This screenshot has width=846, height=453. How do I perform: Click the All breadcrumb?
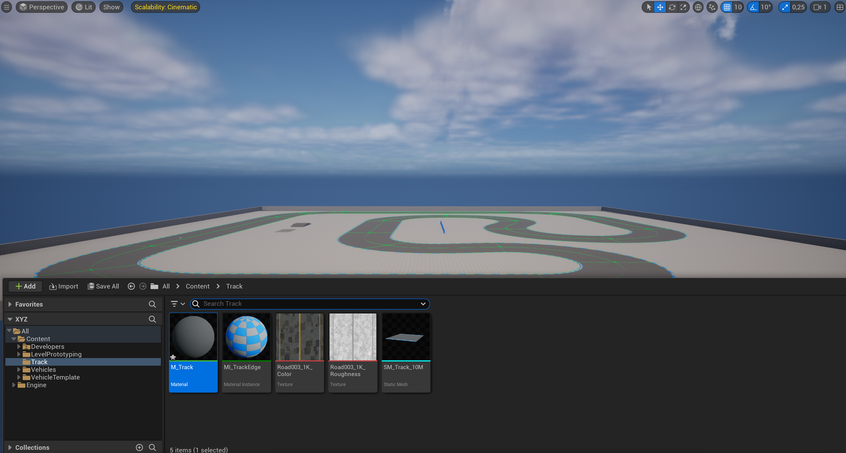[x=166, y=286]
